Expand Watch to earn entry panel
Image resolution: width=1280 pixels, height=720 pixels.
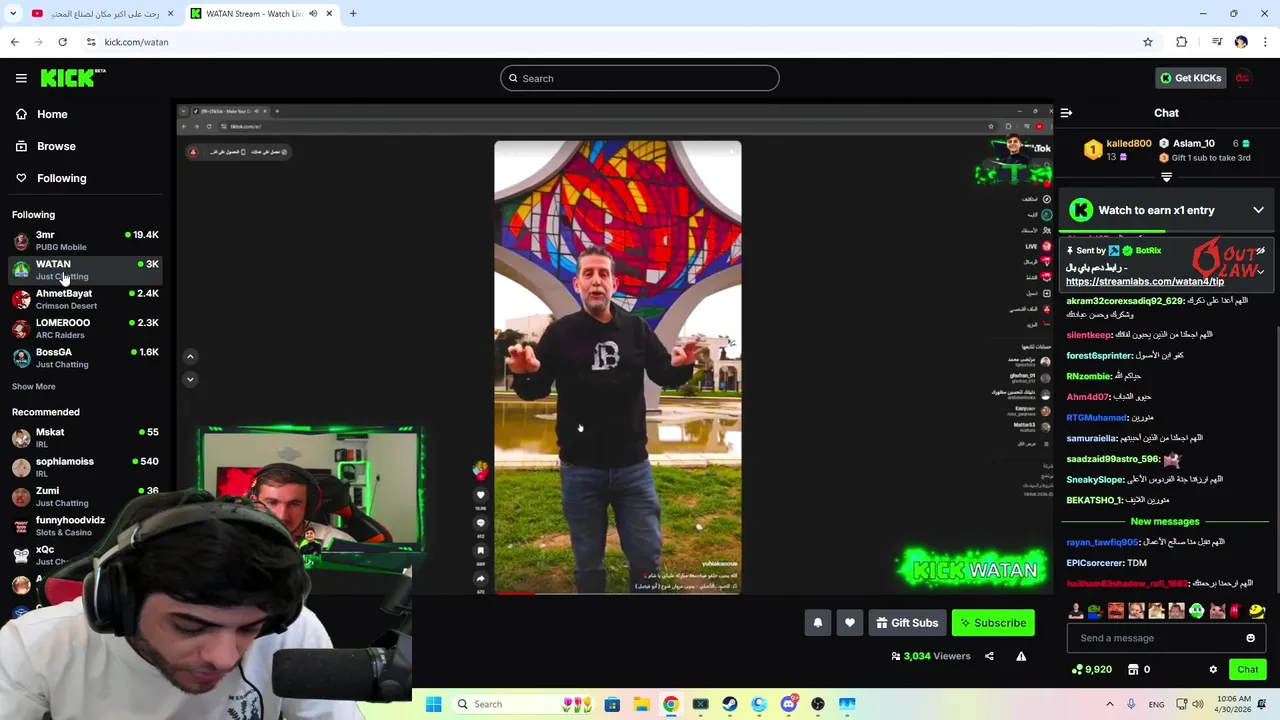click(x=1258, y=210)
